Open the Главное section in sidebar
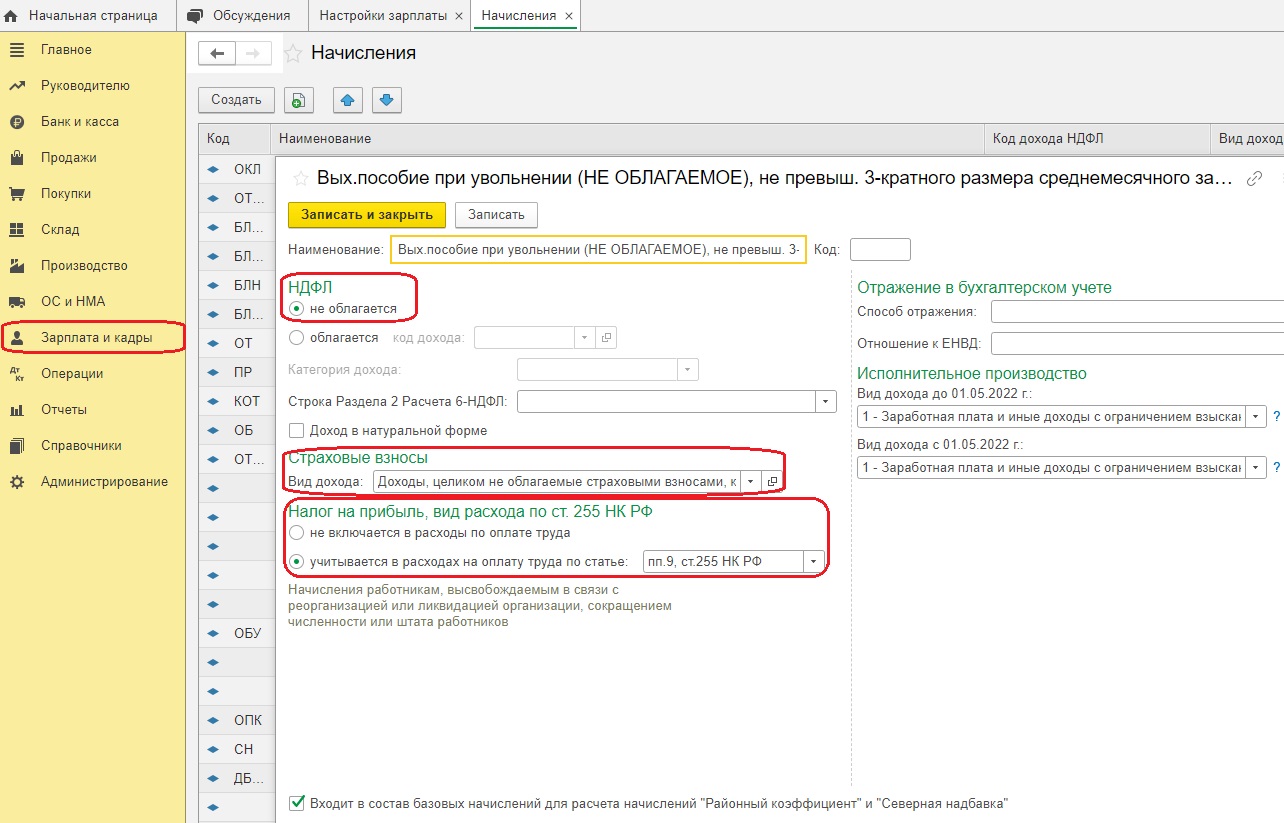This screenshot has height=823, width=1284. [x=66, y=50]
